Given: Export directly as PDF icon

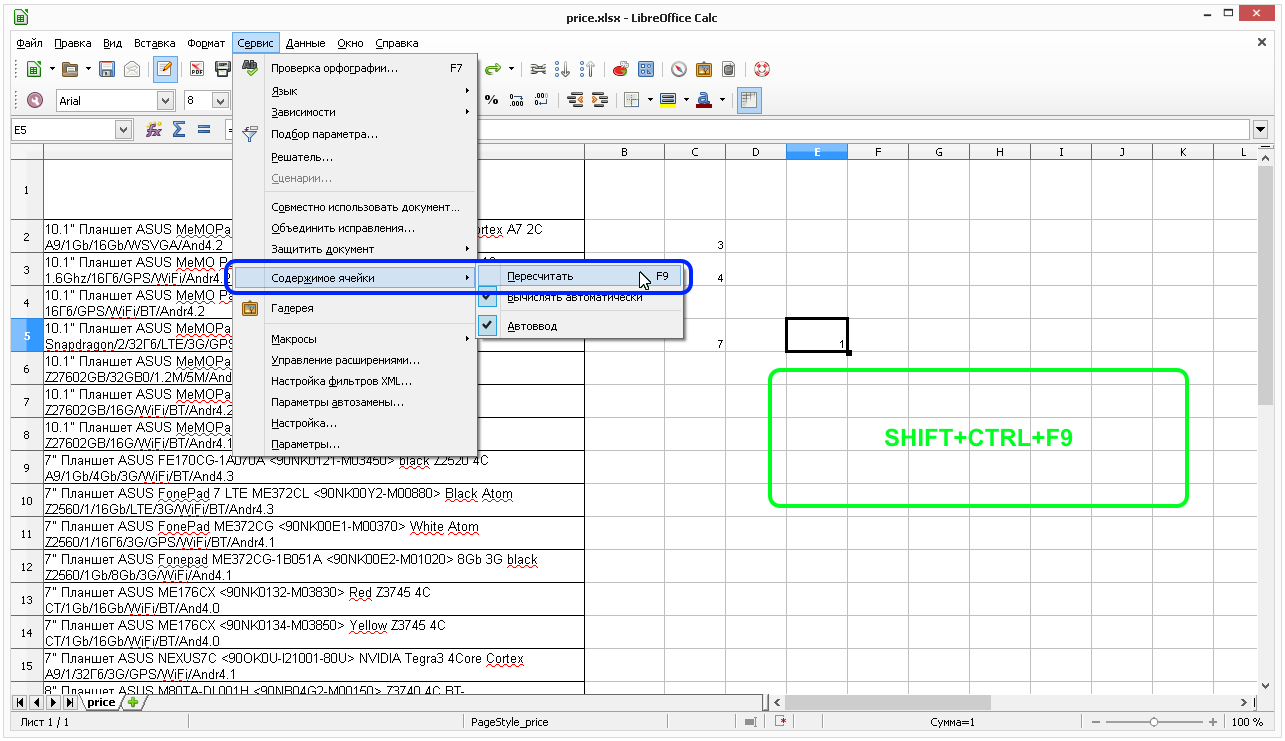Looking at the screenshot, I should (197, 70).
